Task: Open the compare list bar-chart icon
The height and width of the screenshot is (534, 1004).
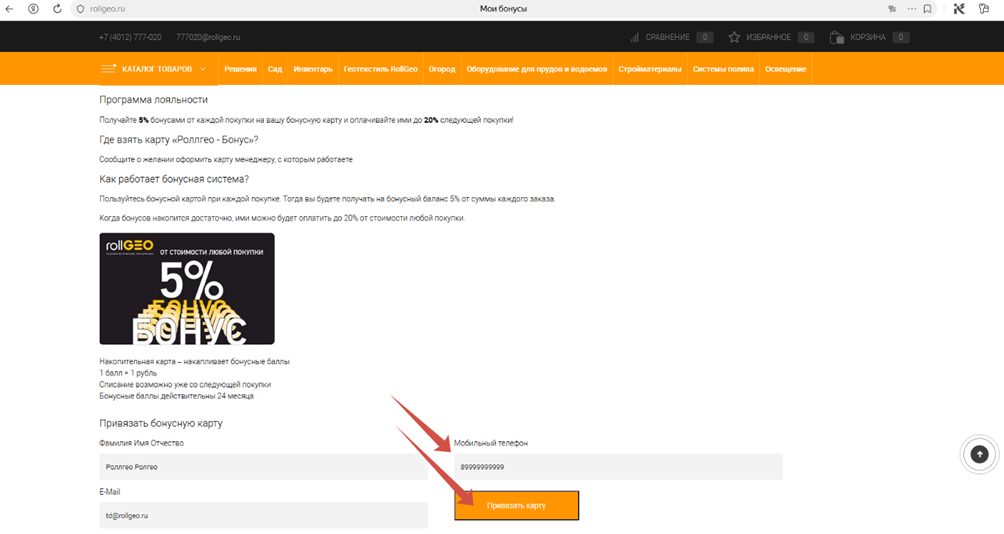Action: pyautogui.click(x=635, y=37)
